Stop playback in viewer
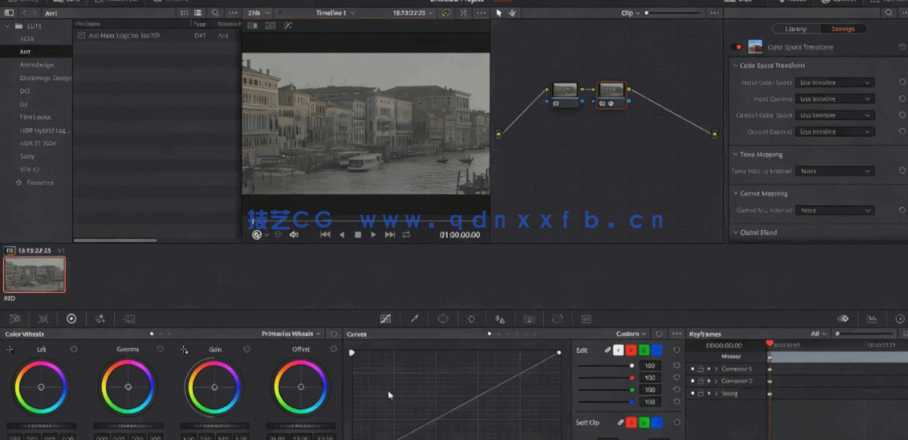The width and height of the screenshot is (908, 440). point(358,234)
